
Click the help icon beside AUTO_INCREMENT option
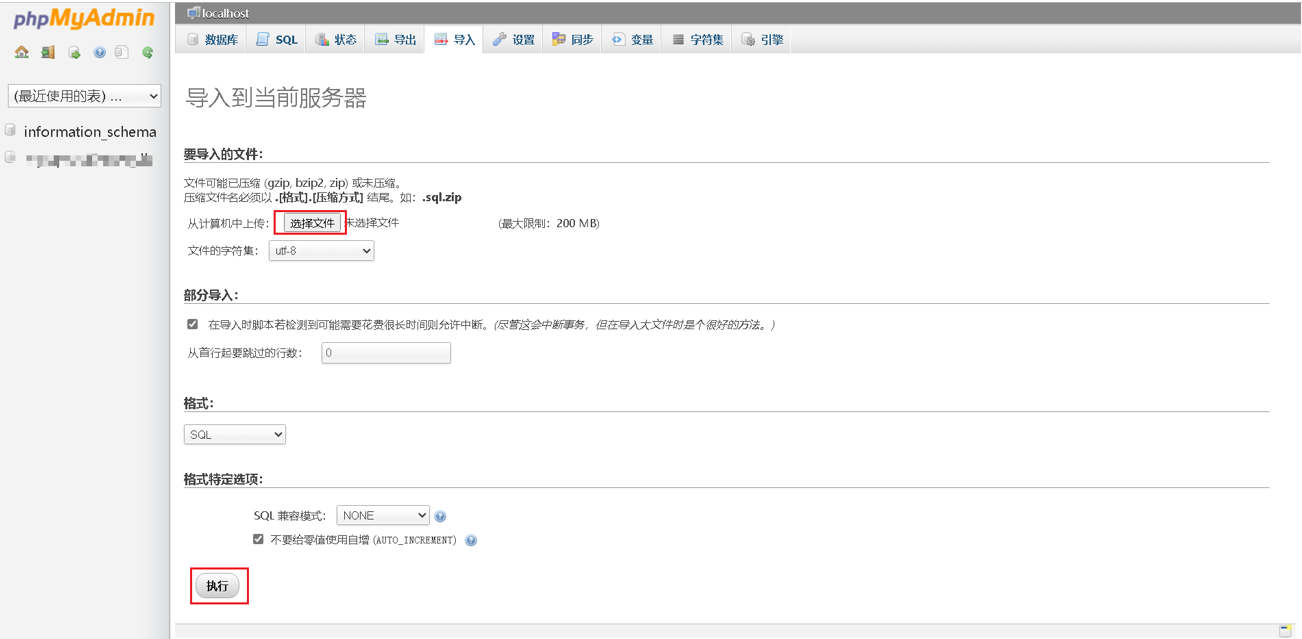click(472, 540)
